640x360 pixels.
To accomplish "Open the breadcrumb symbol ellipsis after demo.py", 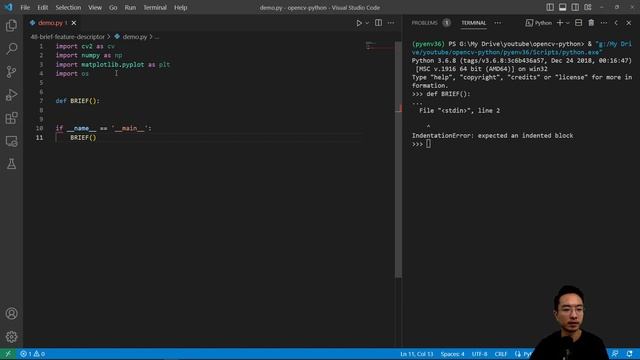I will (157, 37).
